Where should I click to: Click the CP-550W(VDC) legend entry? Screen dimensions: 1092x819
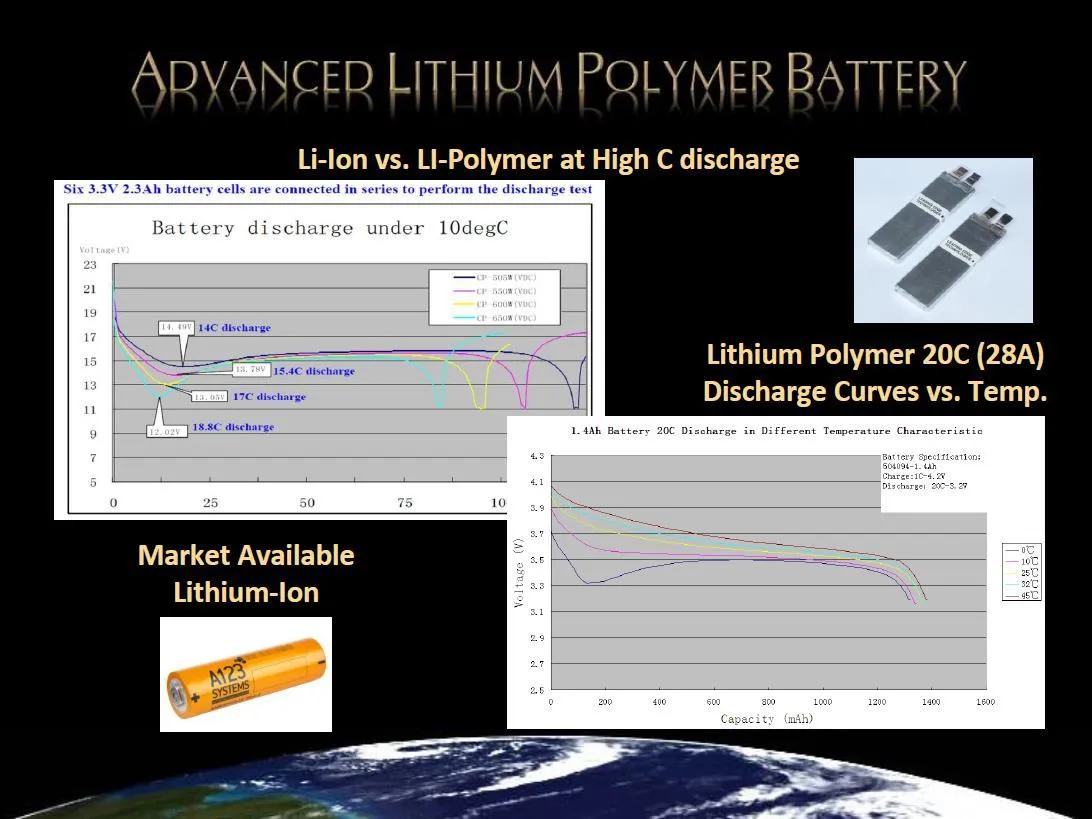[x=495, y=291]
